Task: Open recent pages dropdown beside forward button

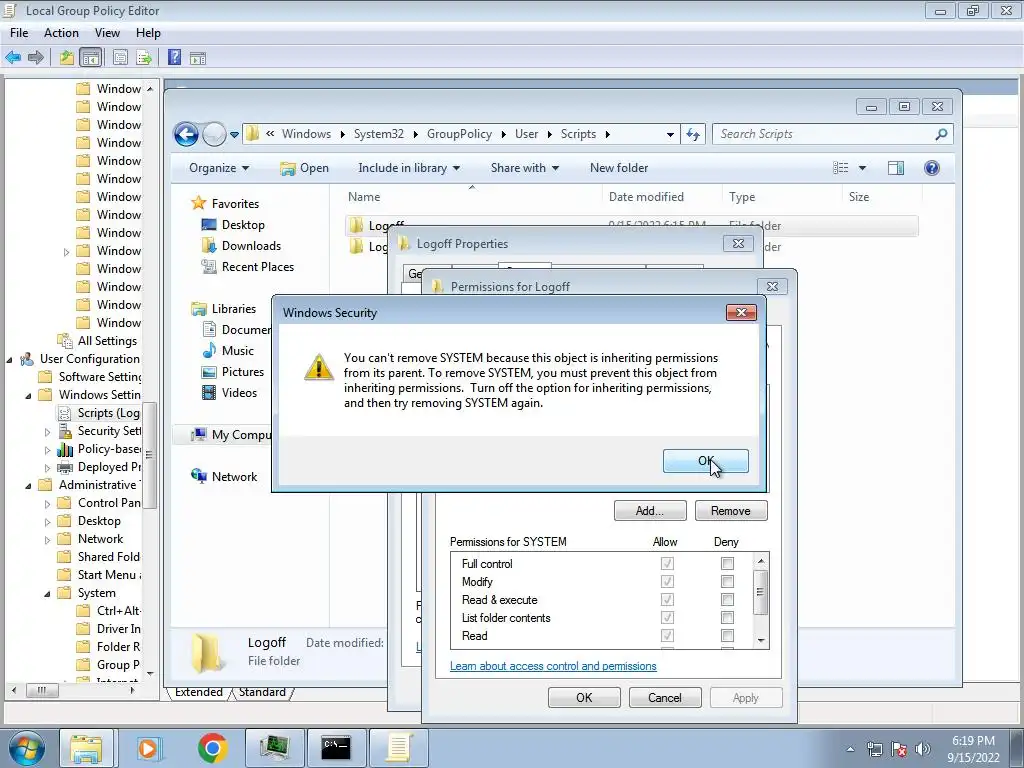Action: point(234,135)
